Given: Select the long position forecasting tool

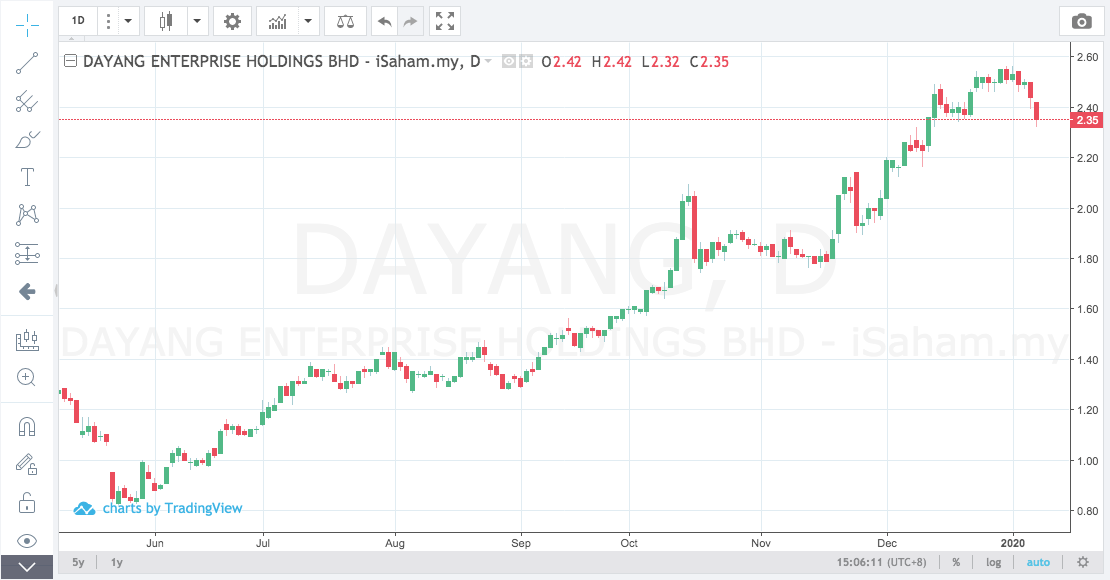Looking at the screenshot, I should 27,253.
